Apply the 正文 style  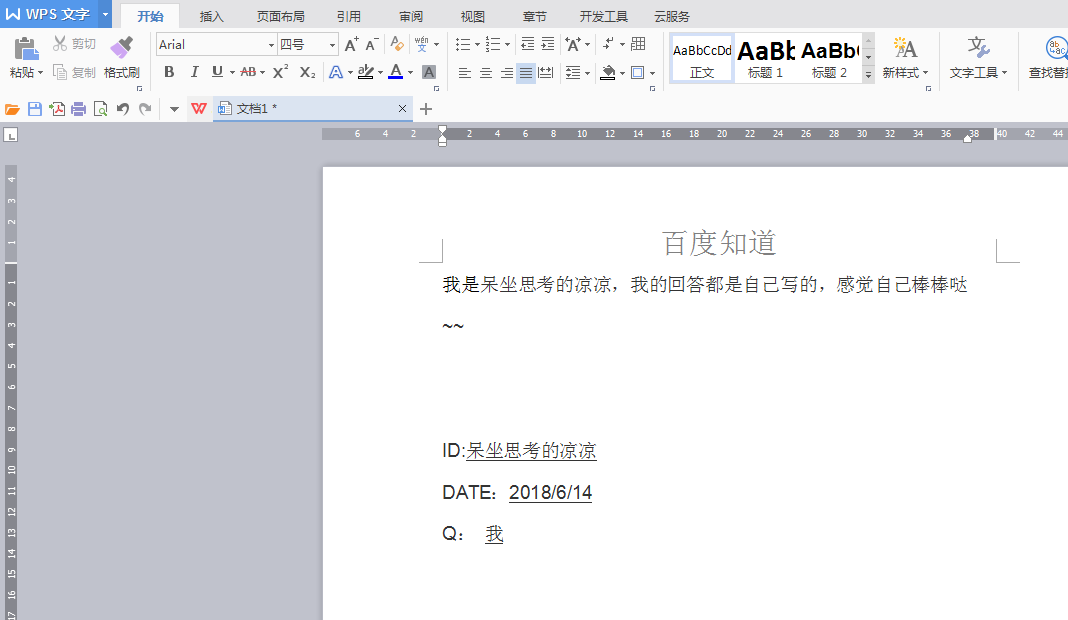coord(702,59)
